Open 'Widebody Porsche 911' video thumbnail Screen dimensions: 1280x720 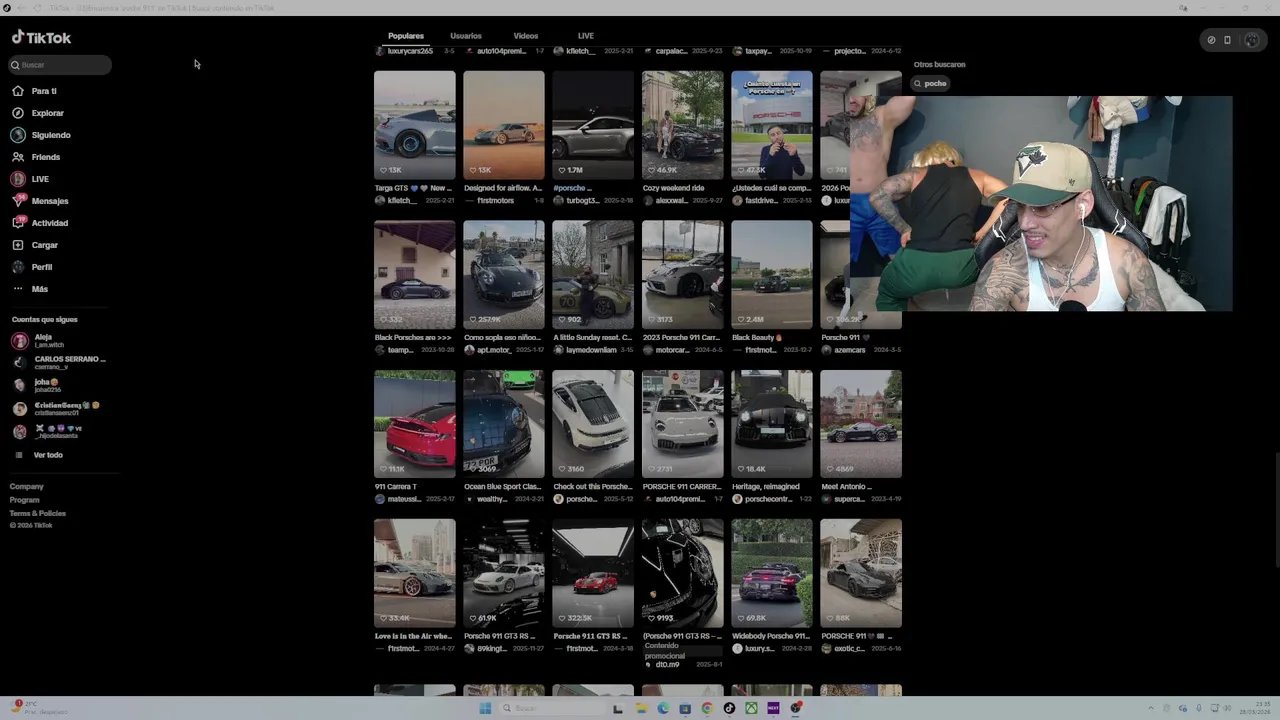pos(772,573)
